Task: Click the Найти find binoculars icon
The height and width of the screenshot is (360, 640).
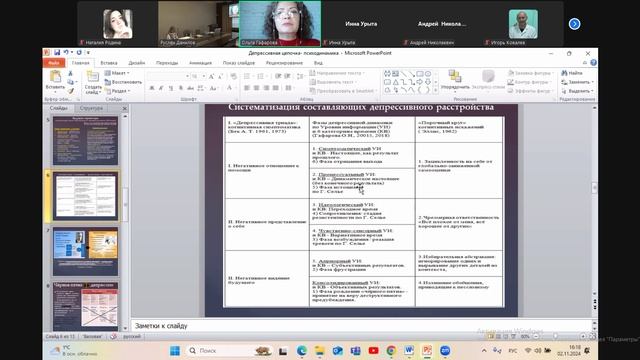Action: pos(564,73)
